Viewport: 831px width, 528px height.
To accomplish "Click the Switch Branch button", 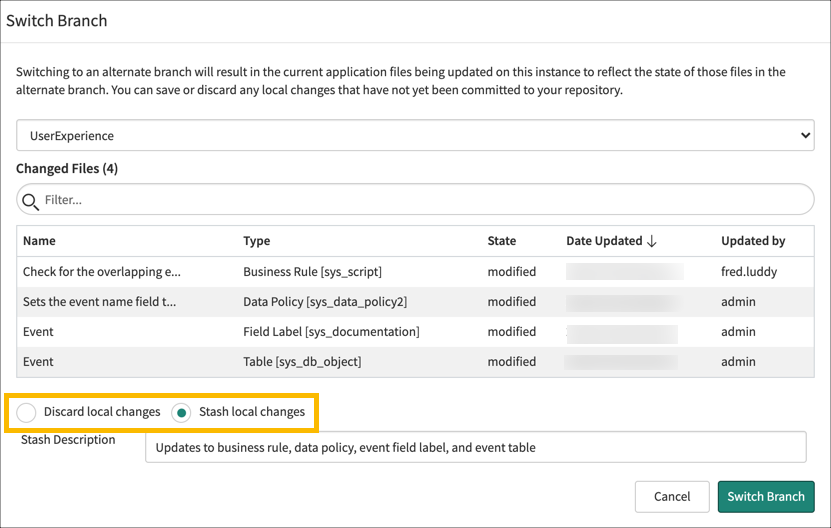I will click(766, 497).
